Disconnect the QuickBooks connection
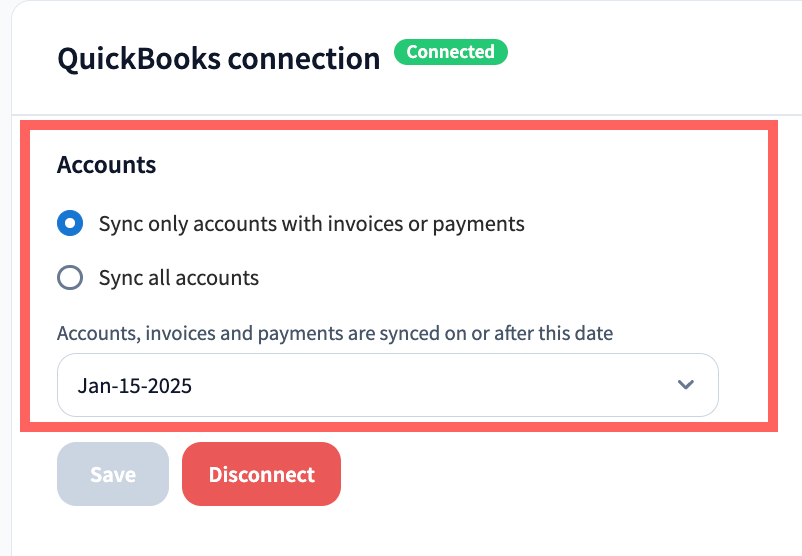The image size is (802, 556). (x=262, y=474)
